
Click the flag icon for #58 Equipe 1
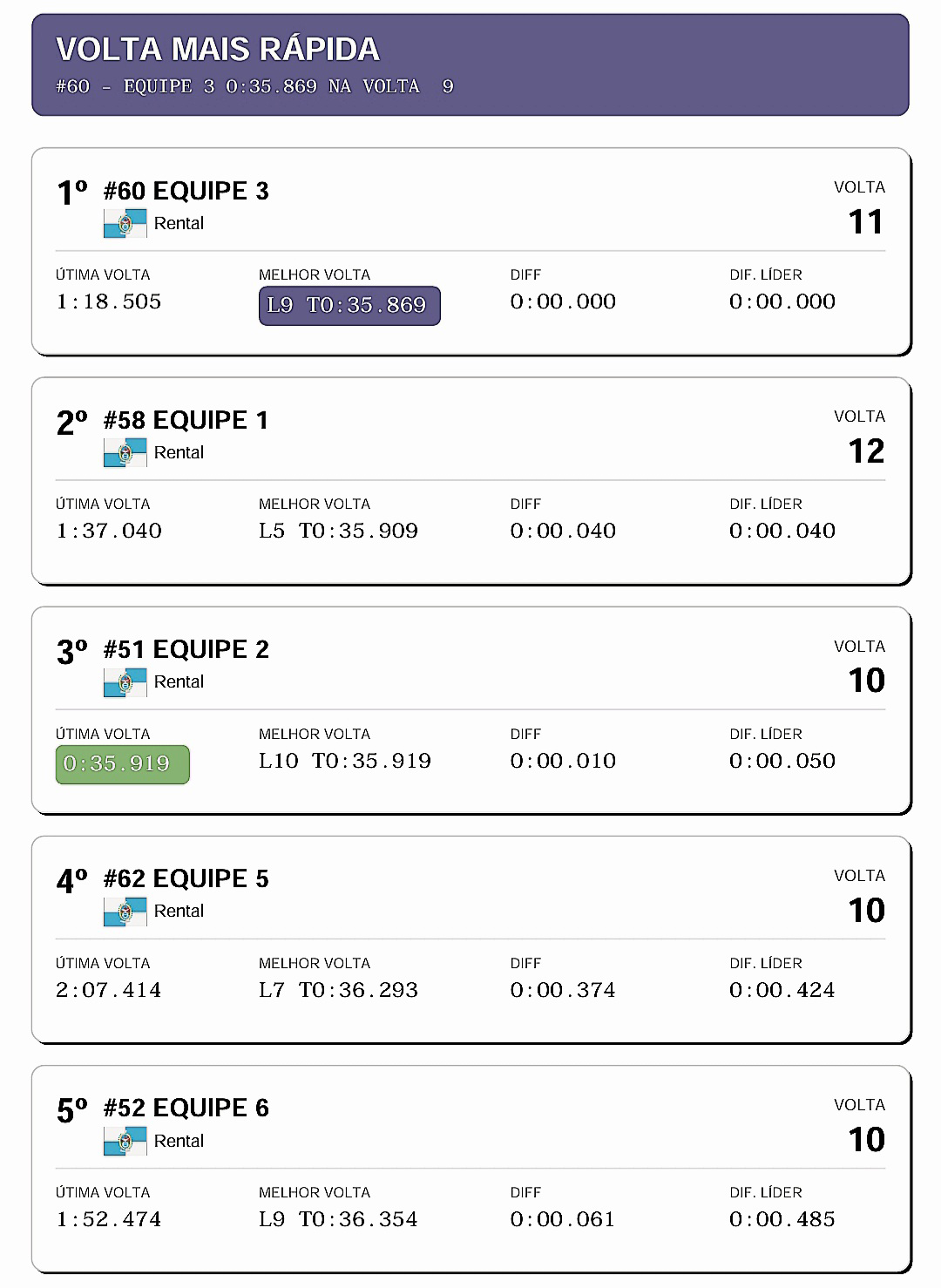(x=125, y=453)
